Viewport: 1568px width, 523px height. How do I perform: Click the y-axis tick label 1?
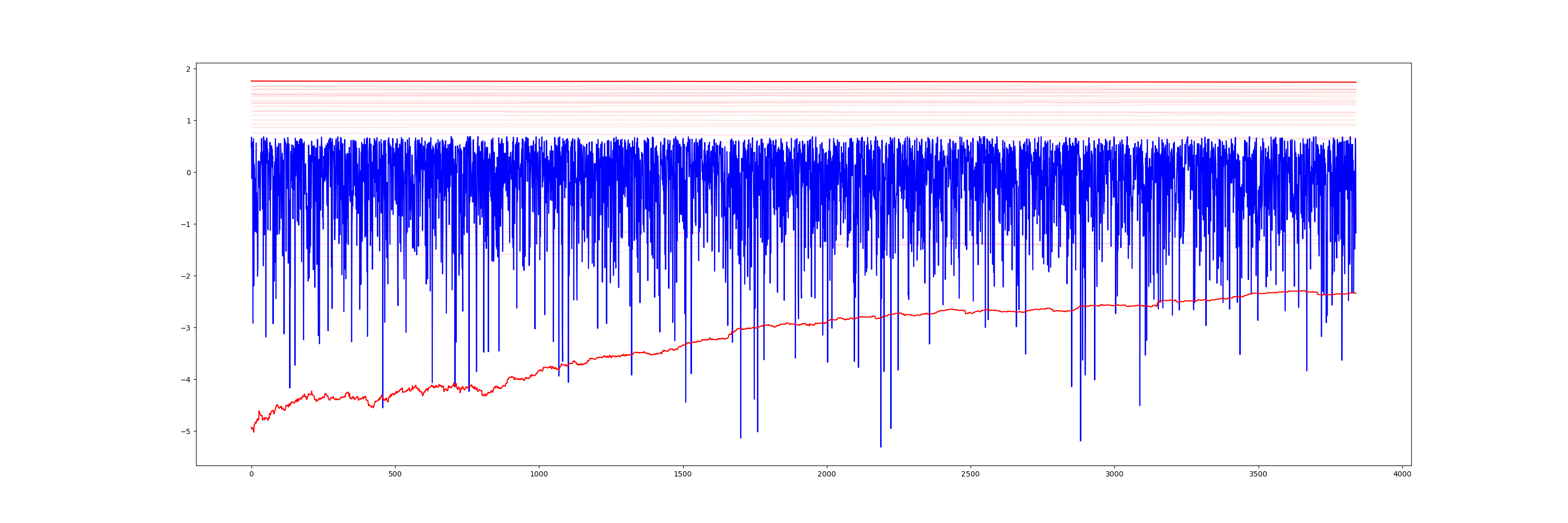click(x=188, y=121)
